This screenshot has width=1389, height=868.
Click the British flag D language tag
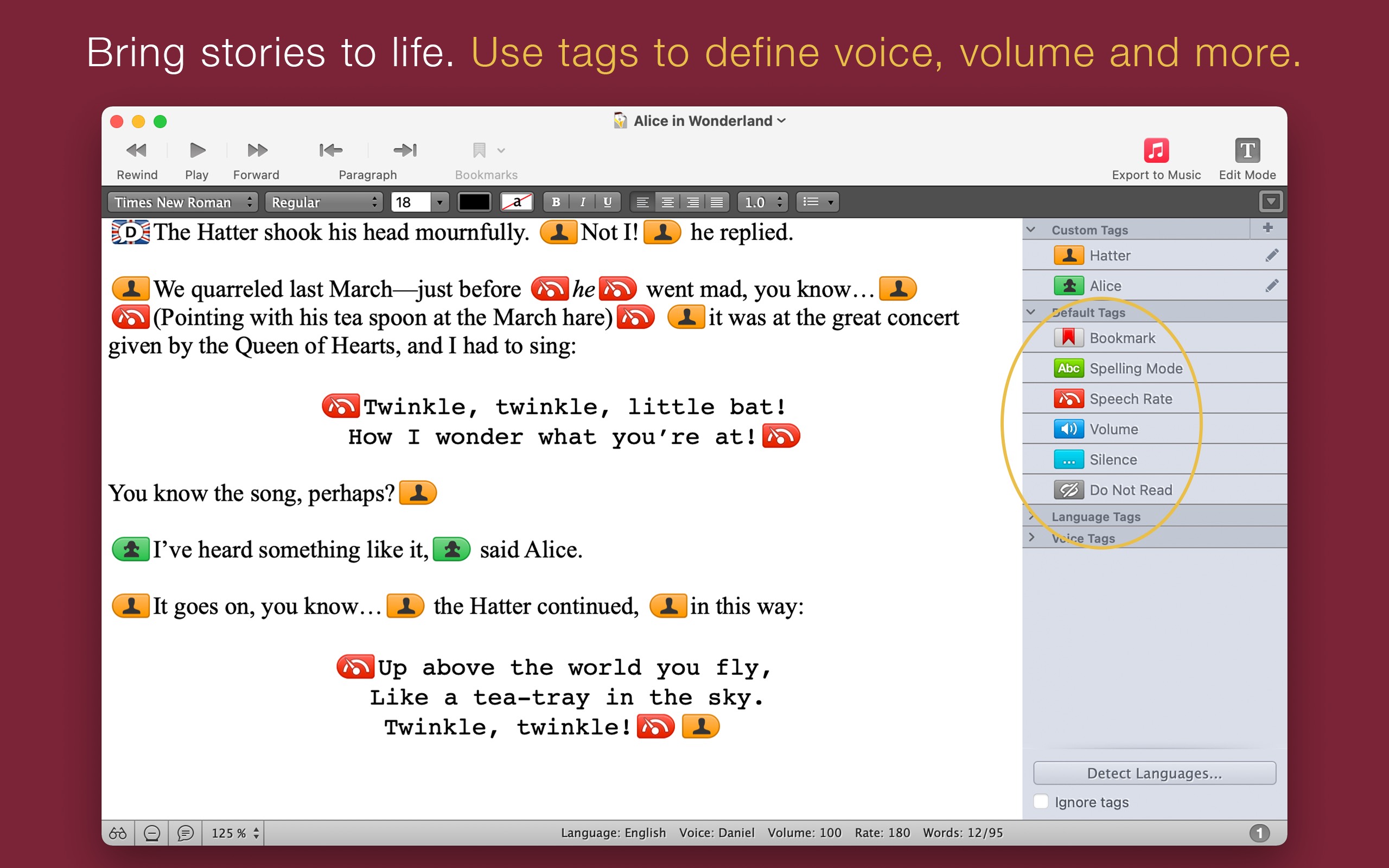click(130, 232)
